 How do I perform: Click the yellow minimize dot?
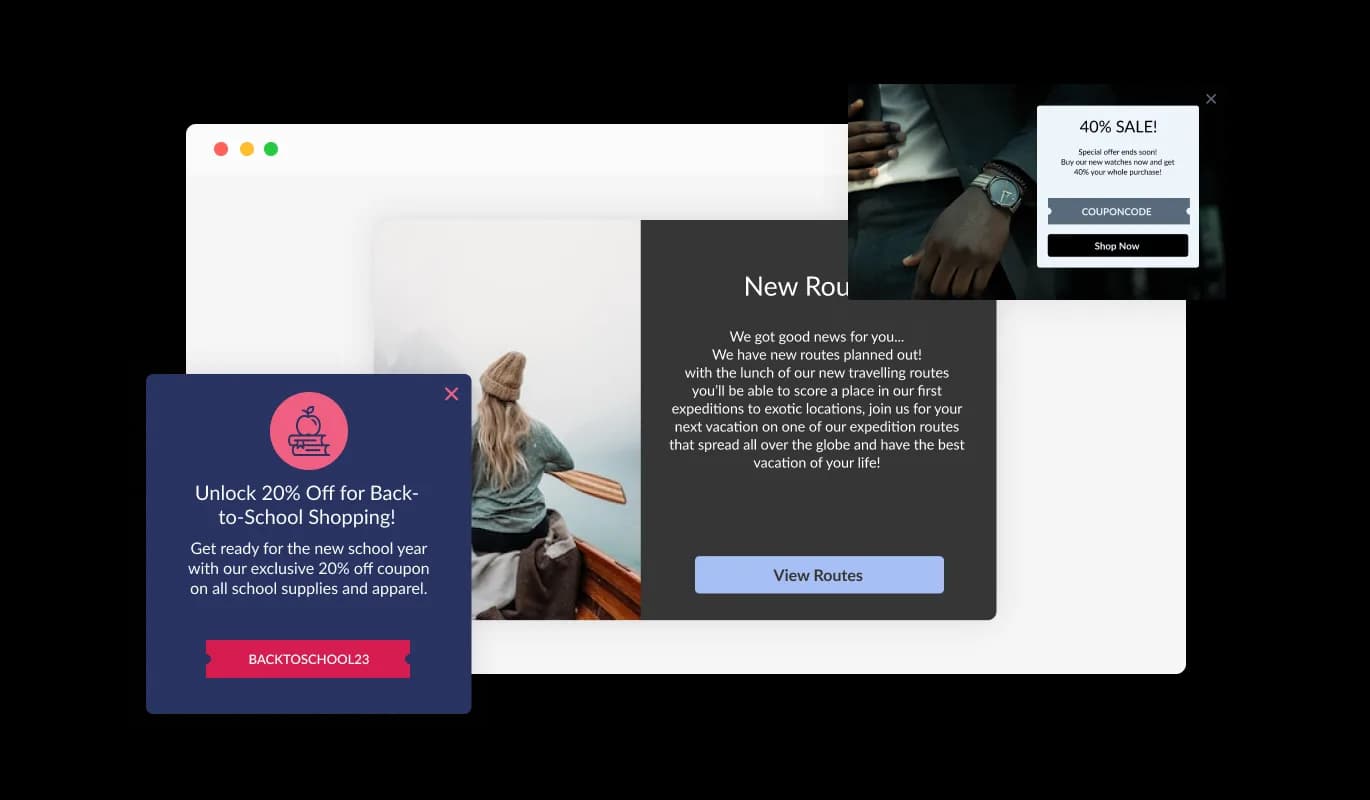247,149
